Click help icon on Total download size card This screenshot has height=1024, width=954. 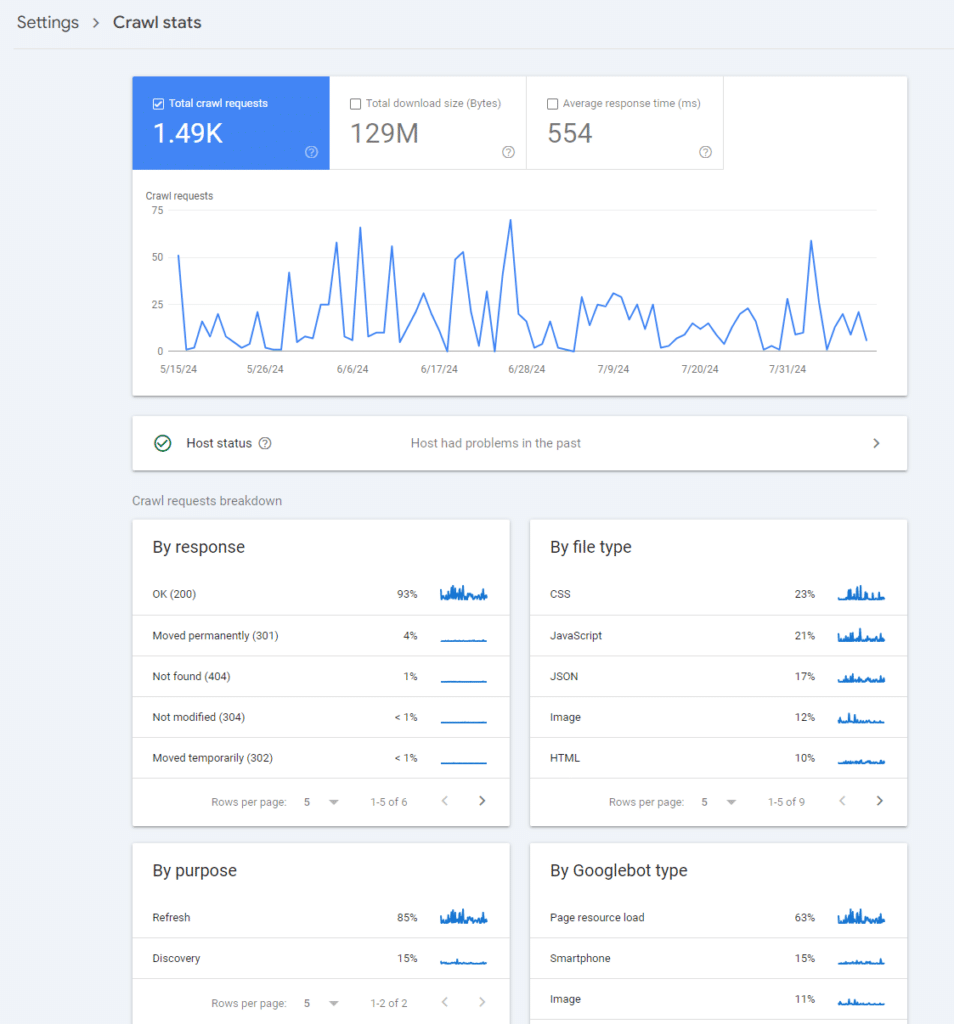[x=508, y=152]
